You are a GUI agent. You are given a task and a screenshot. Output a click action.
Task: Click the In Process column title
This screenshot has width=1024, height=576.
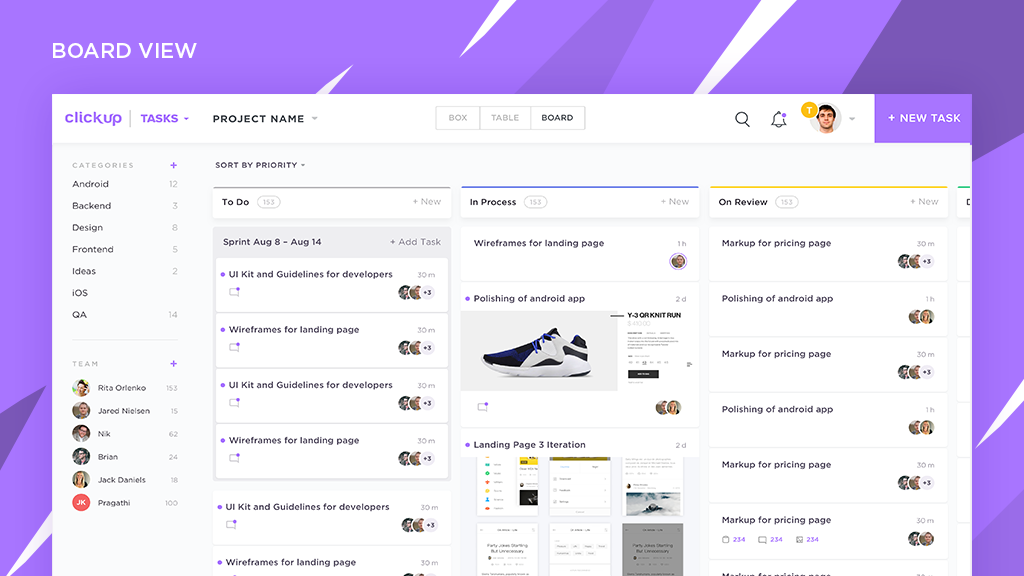[492, 202]
